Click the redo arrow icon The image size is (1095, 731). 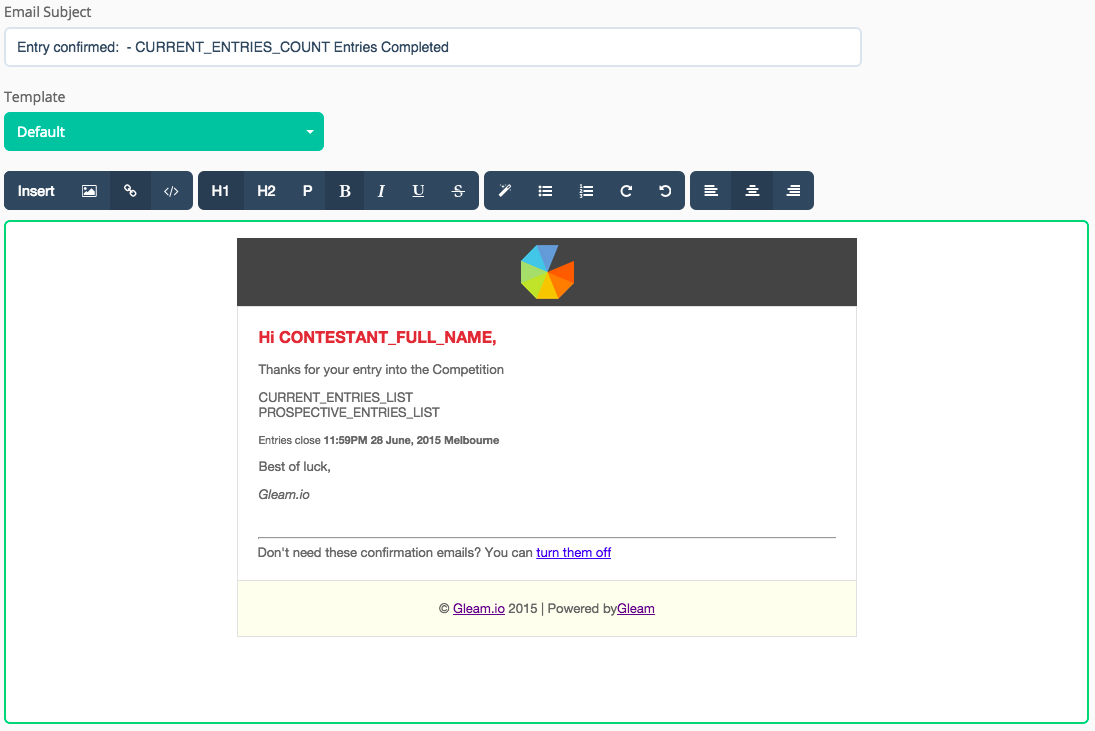pos(626,191)
